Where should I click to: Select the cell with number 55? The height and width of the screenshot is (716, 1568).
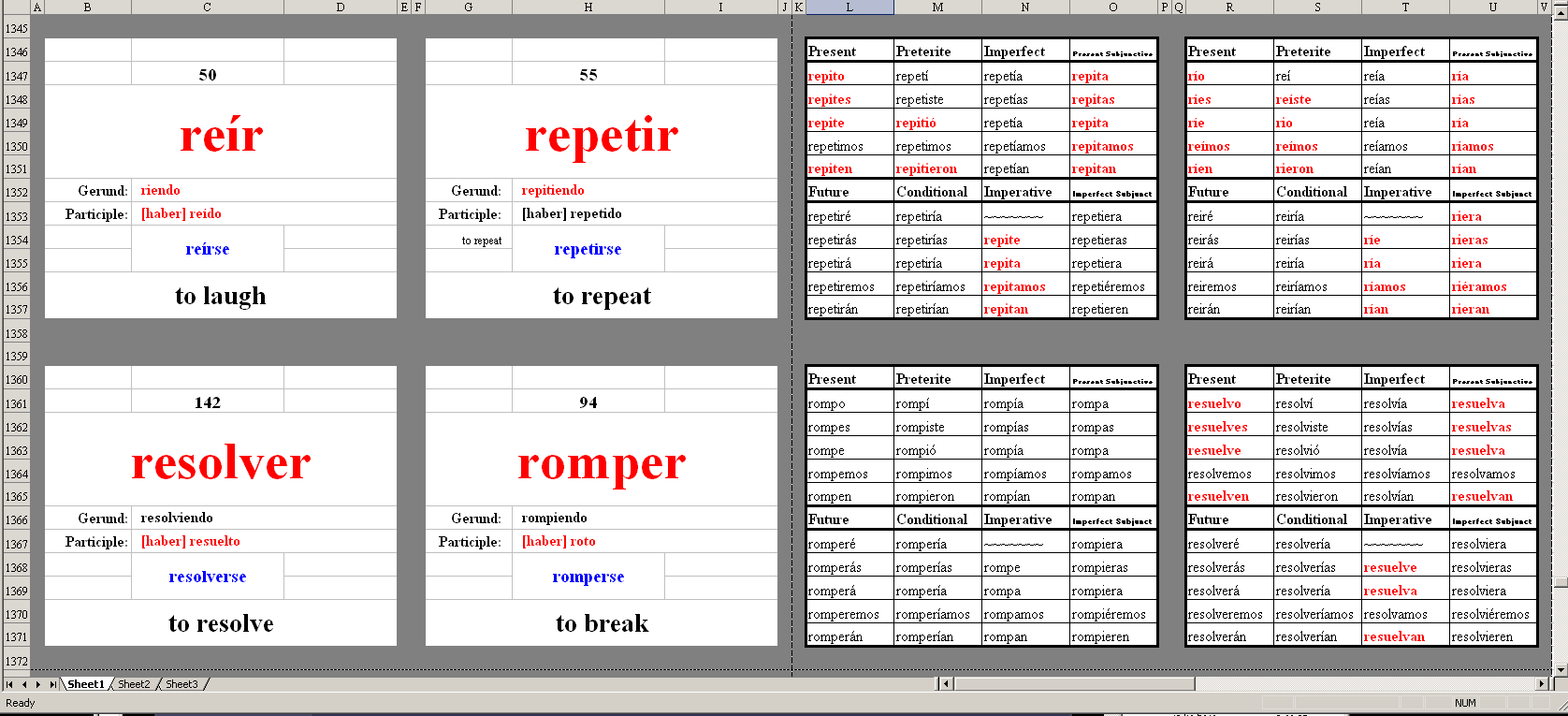pyautogui.click(x=588, y=74)
